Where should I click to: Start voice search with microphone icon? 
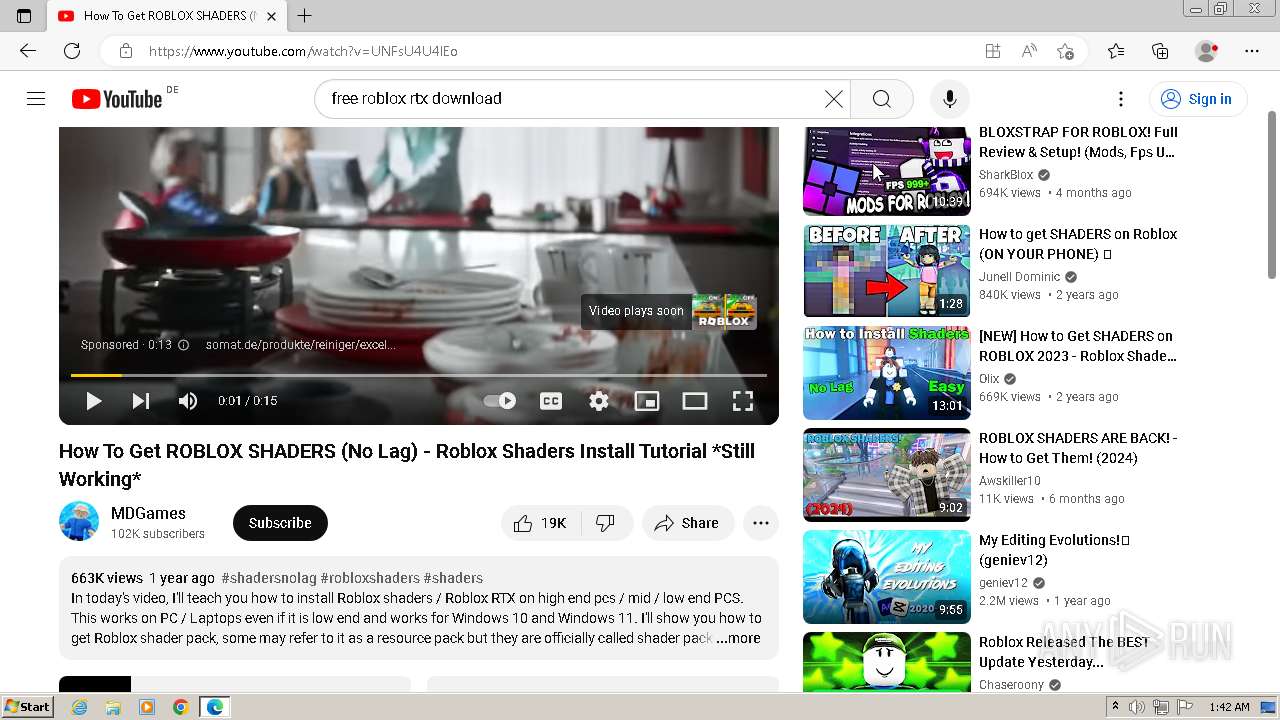[949, 98]
